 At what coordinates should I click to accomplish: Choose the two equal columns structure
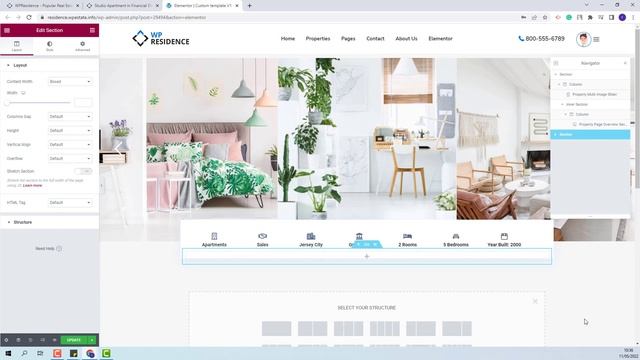click(x=312, y=329)
